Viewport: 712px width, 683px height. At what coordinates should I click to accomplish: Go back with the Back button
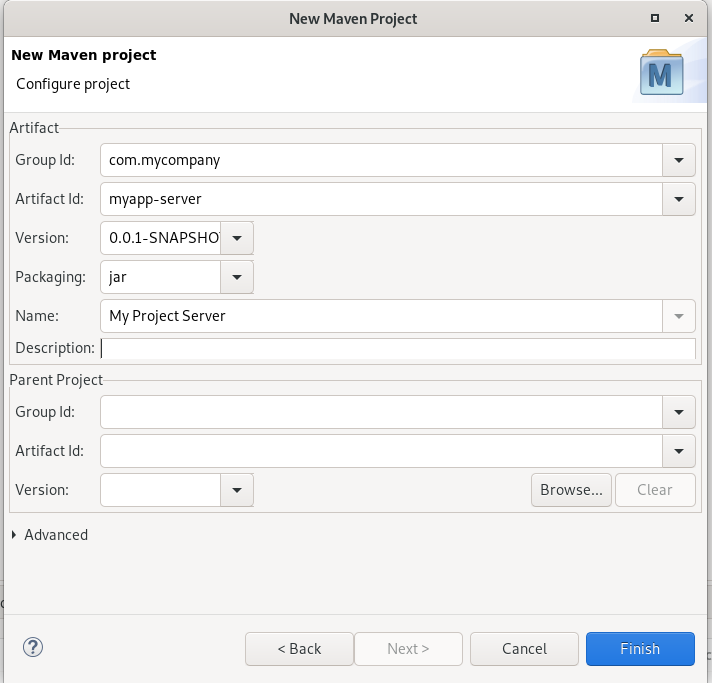[x=299, y=649]
